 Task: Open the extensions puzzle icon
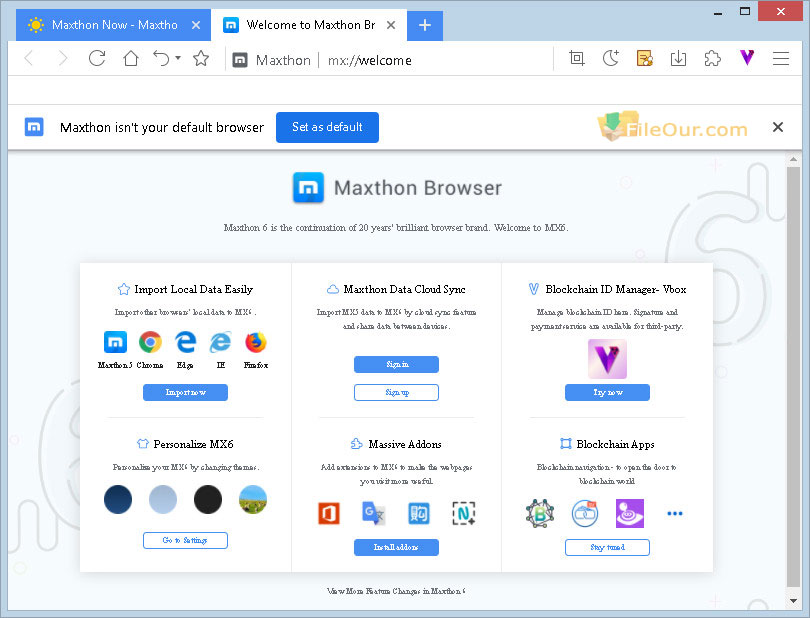click(712, 58)
